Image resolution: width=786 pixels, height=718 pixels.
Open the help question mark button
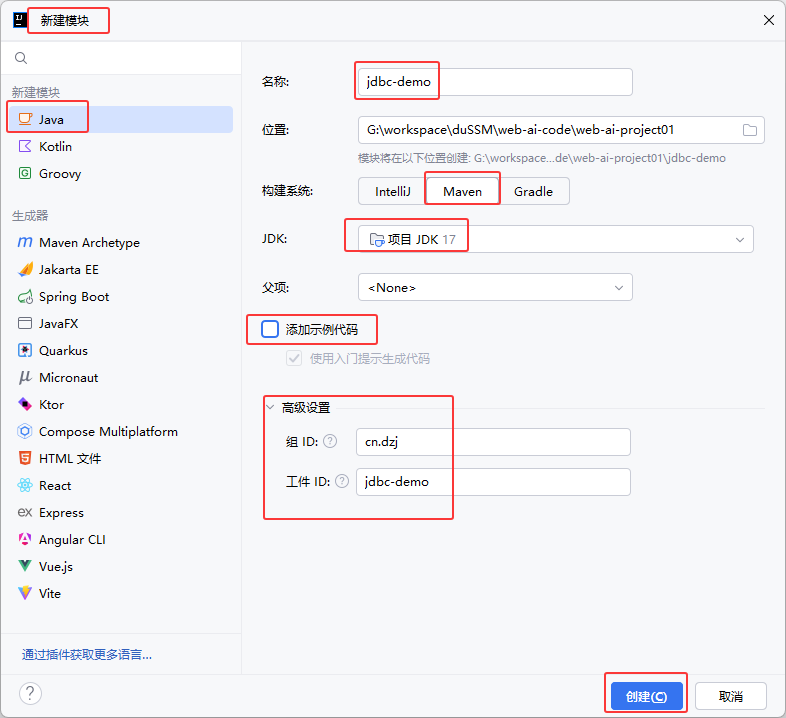pyautogui.click(x=30, y=694)
